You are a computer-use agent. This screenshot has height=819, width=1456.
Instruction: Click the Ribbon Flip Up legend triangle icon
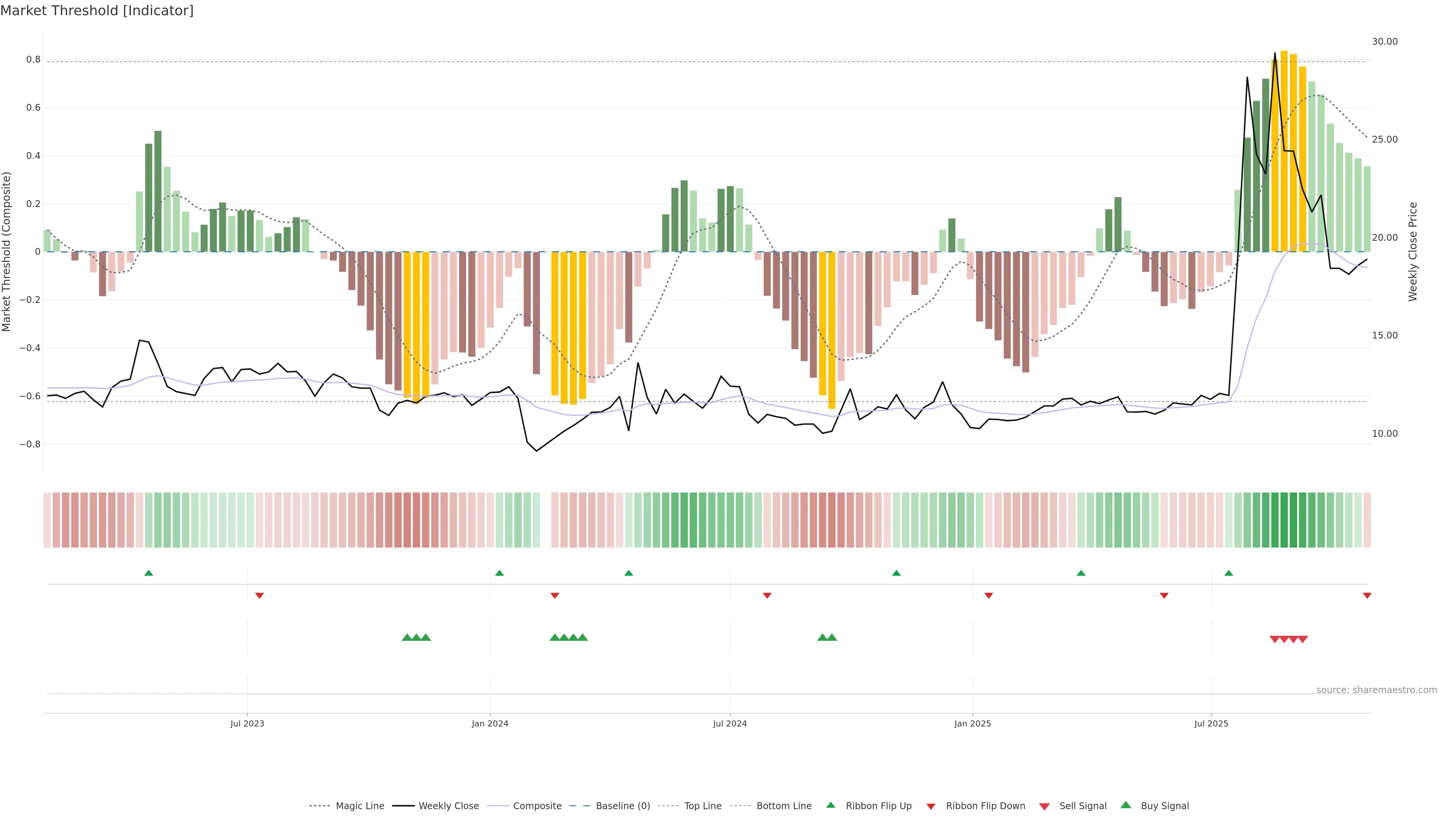(830, 805)
